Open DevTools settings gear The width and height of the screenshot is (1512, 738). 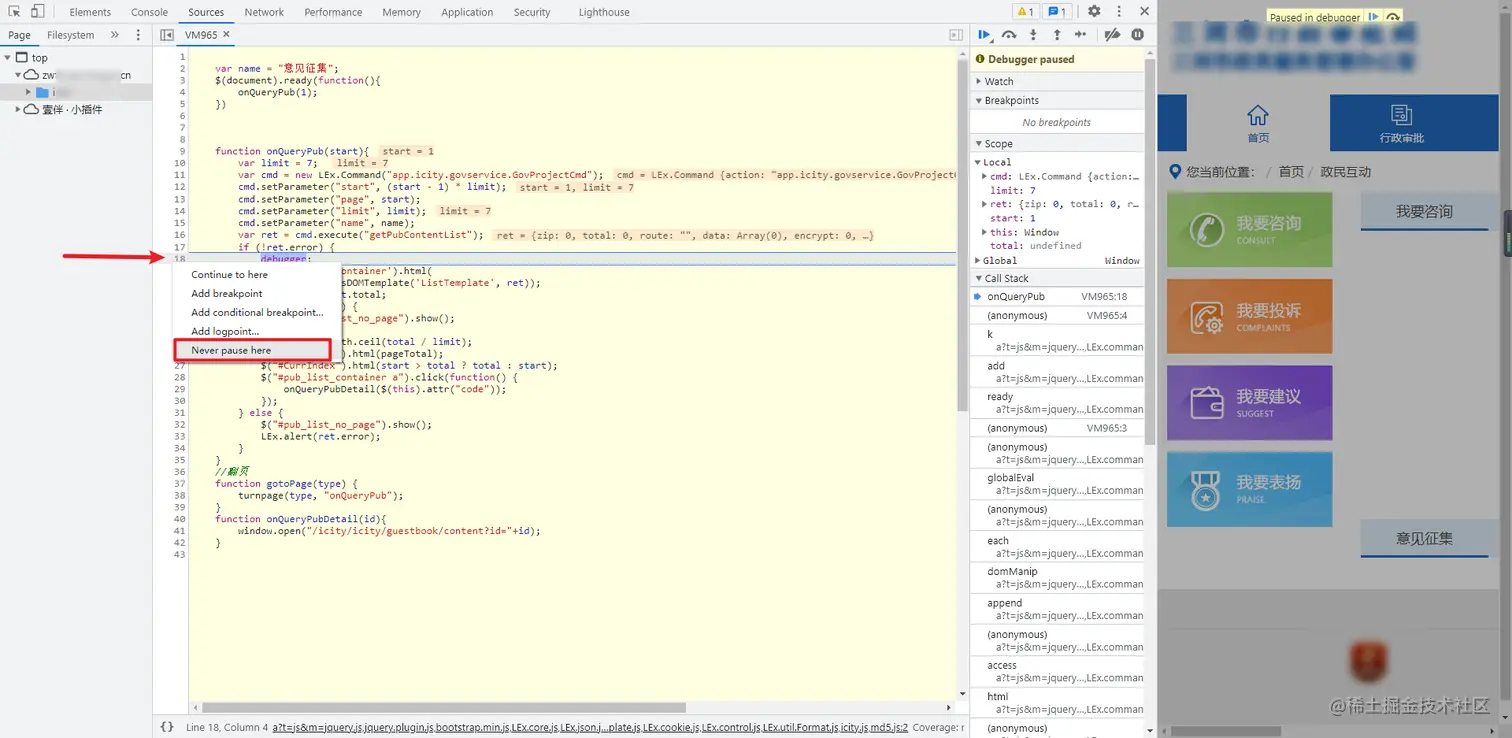pos(1094,12)
